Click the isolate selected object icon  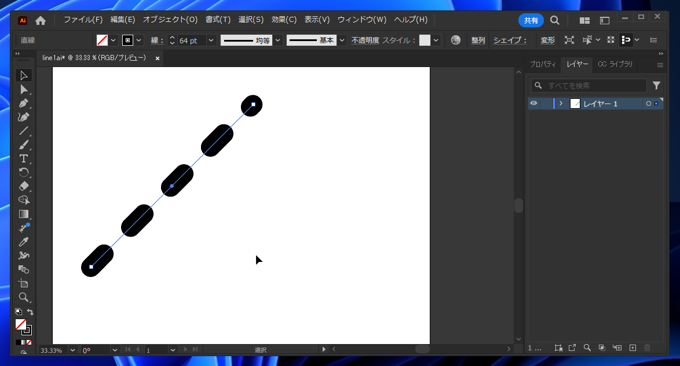(x=569, y=40)
